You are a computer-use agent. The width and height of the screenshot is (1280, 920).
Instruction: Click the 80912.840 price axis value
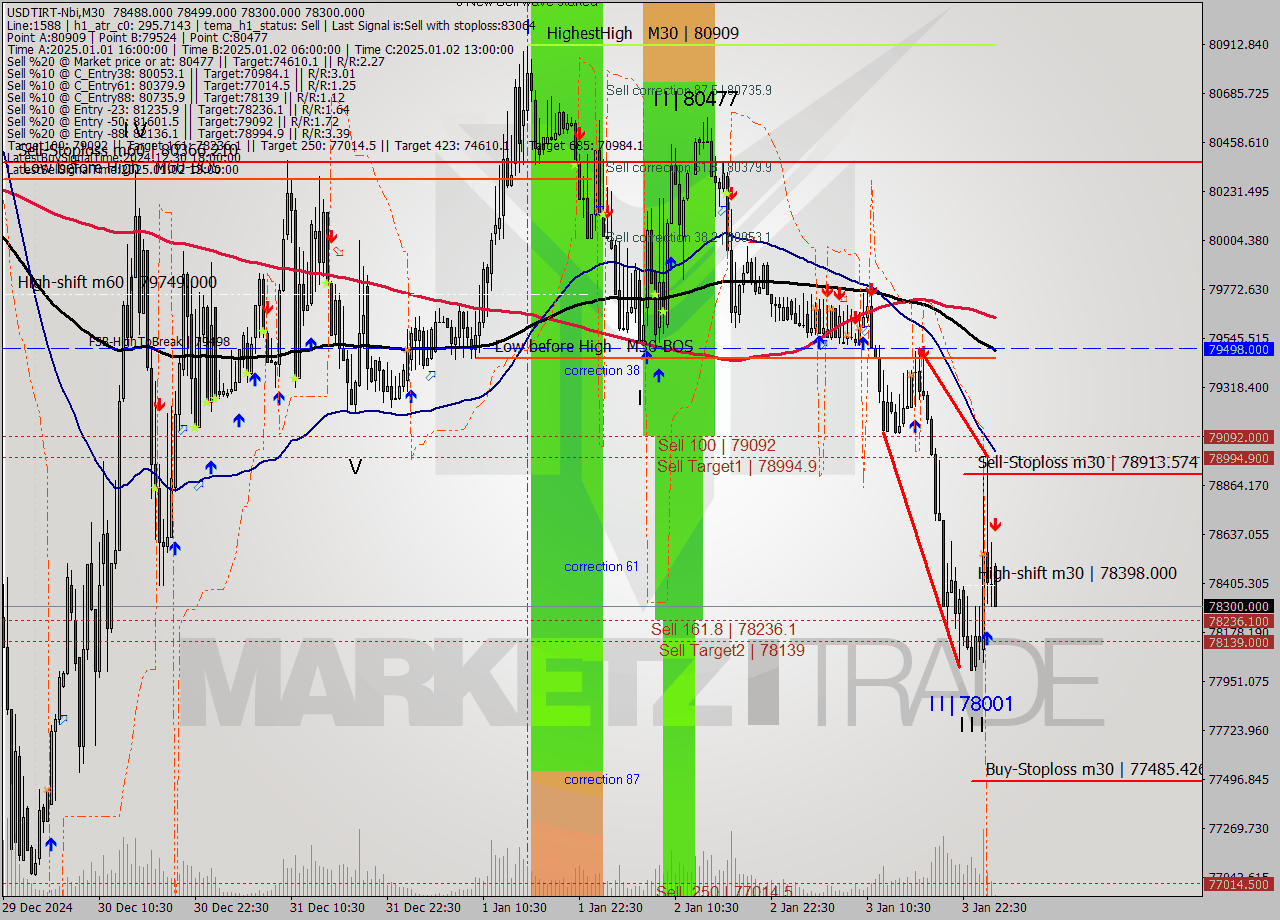click(x=1239, y=44)
